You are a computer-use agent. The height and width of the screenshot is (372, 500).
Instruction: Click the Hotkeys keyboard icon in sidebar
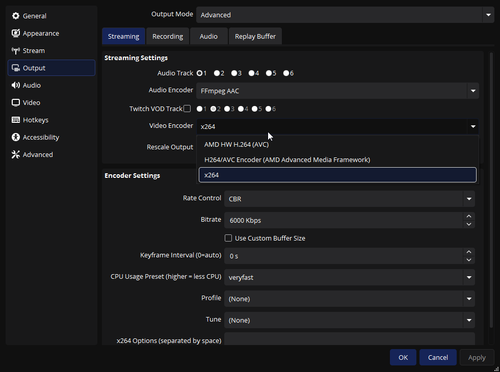point(16,120)
